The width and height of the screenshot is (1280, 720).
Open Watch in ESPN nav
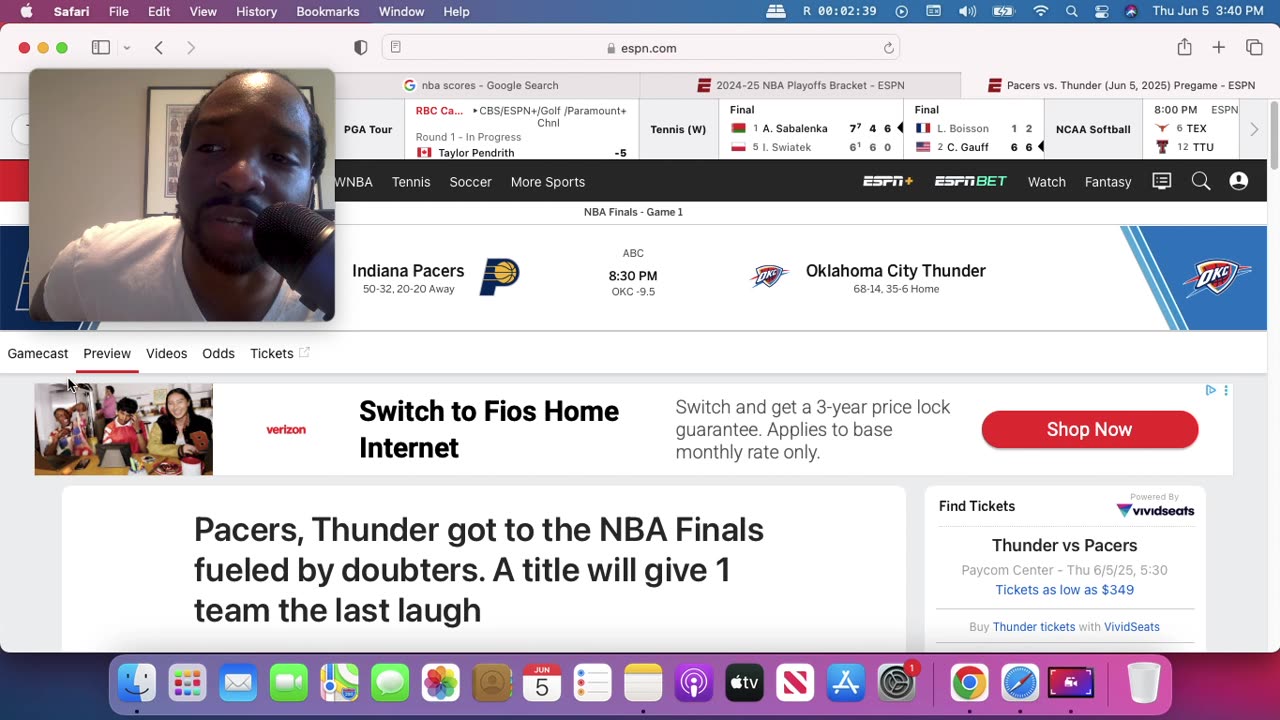click(x=1046, y=182)
